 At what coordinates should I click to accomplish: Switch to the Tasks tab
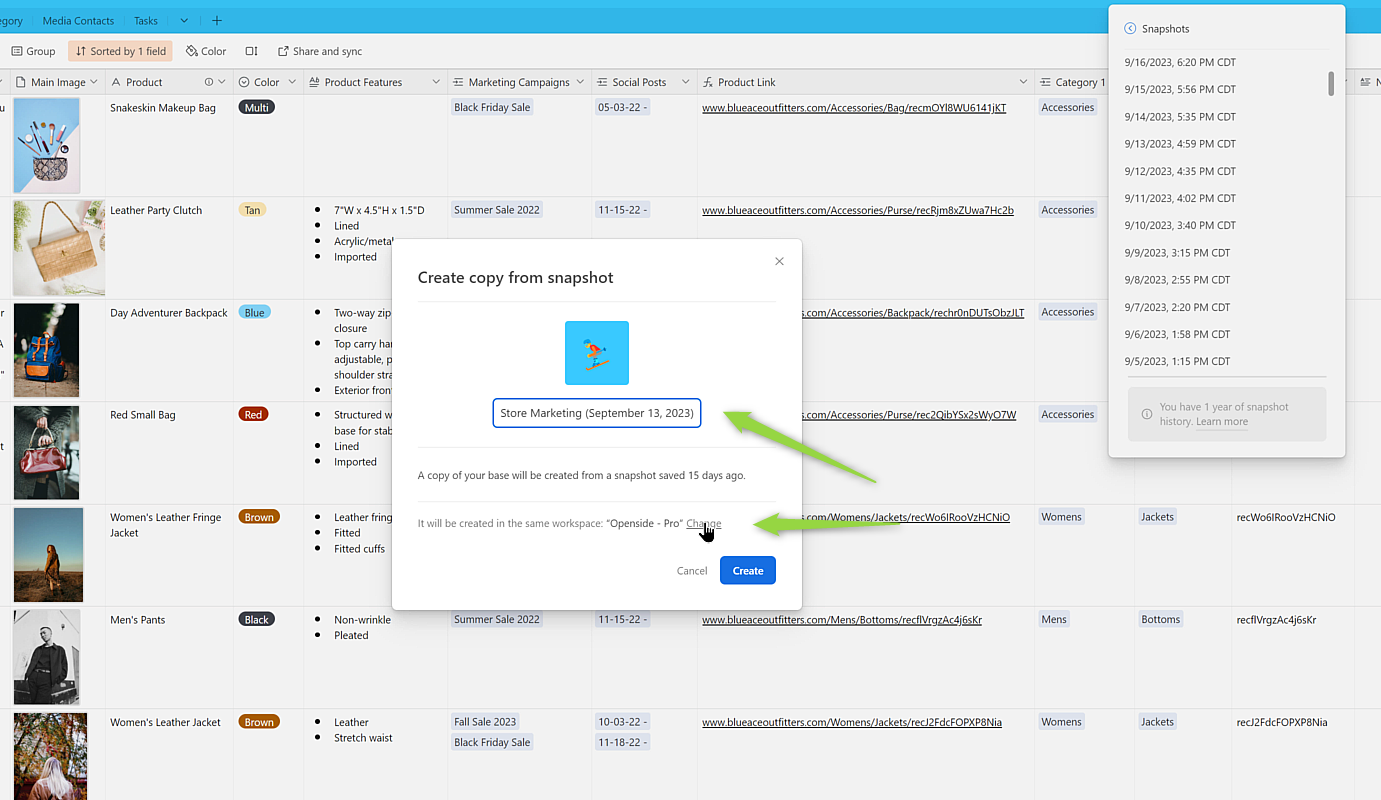pyautogui.click(x=146, y=20)
